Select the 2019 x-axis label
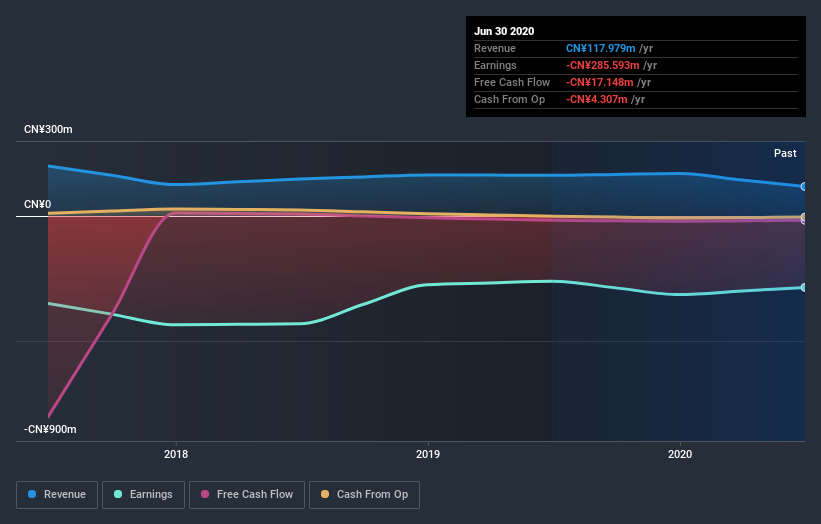This screenshot has width=821, height=524. coord(428,454)
